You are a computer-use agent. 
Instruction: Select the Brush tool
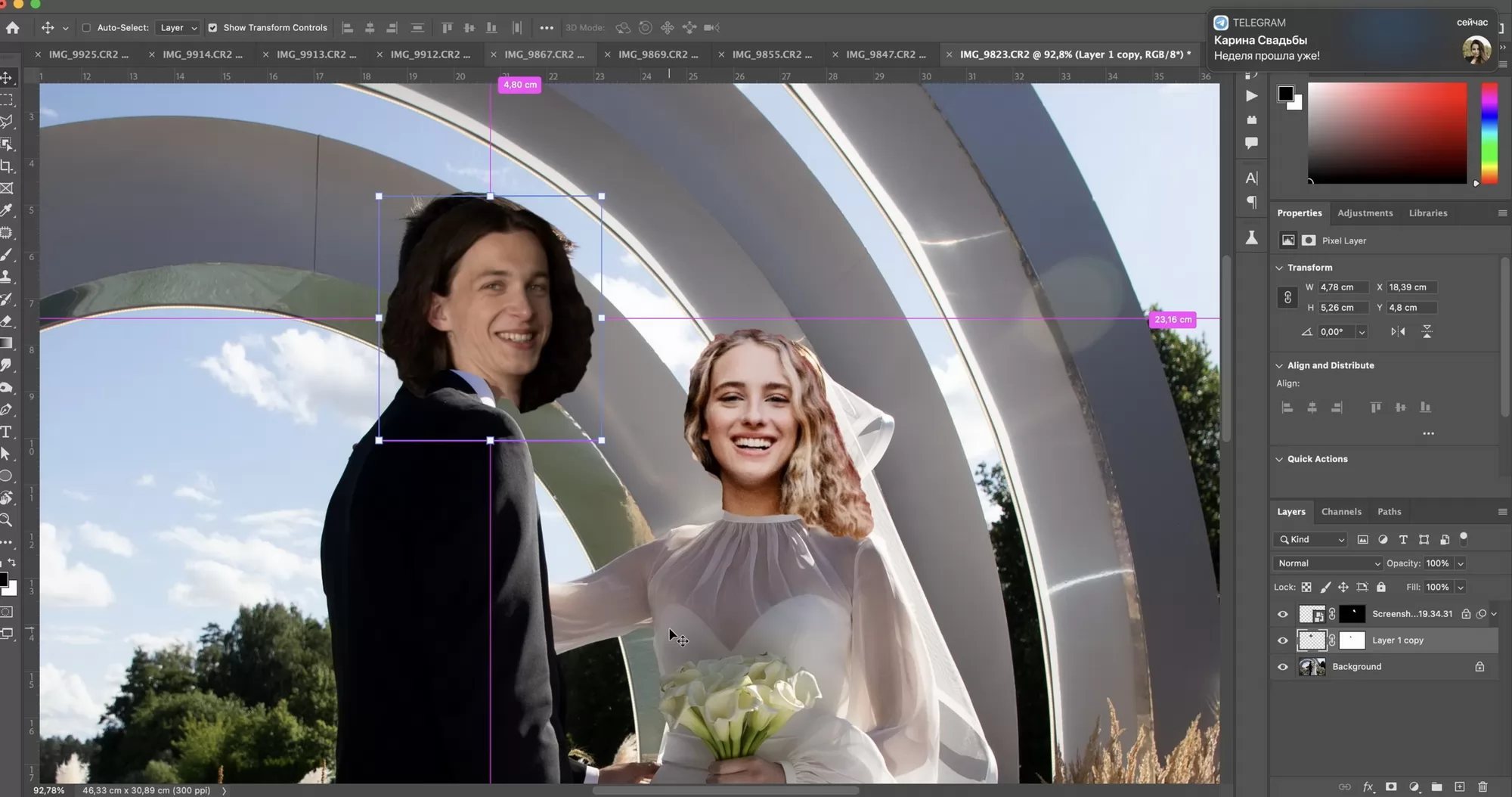[x=7, y=255]
